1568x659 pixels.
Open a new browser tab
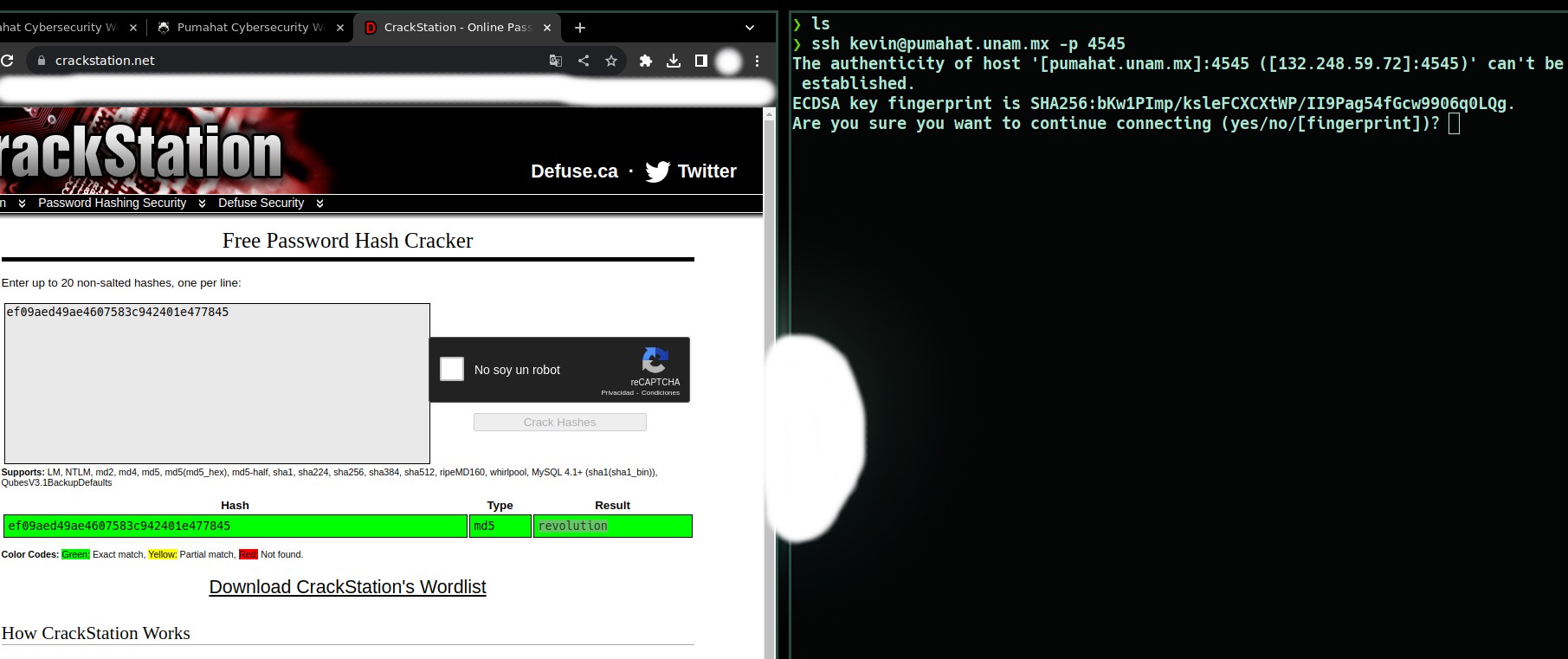[580, 28]
